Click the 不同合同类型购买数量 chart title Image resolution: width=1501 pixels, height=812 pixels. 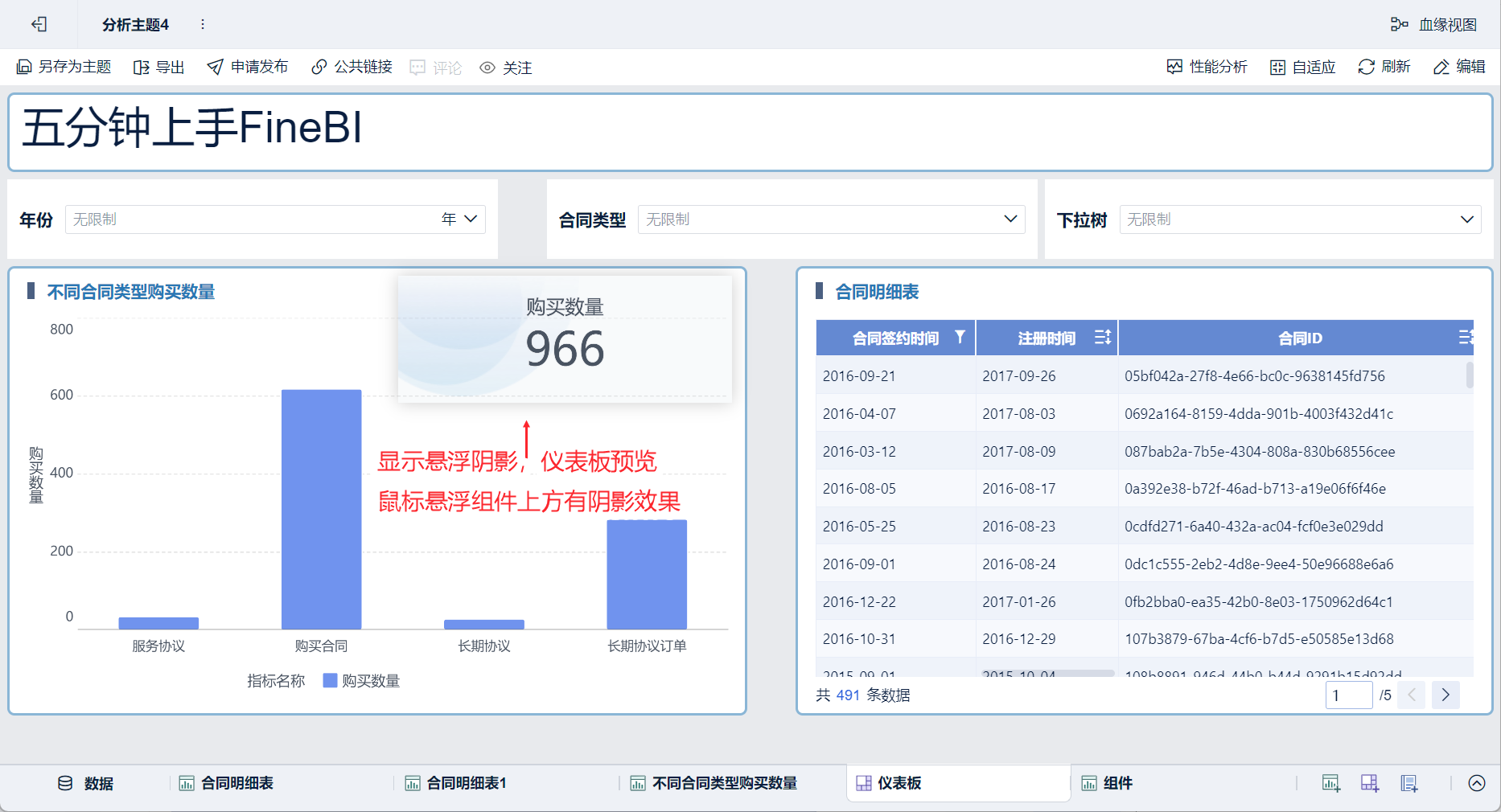(131, 292)
